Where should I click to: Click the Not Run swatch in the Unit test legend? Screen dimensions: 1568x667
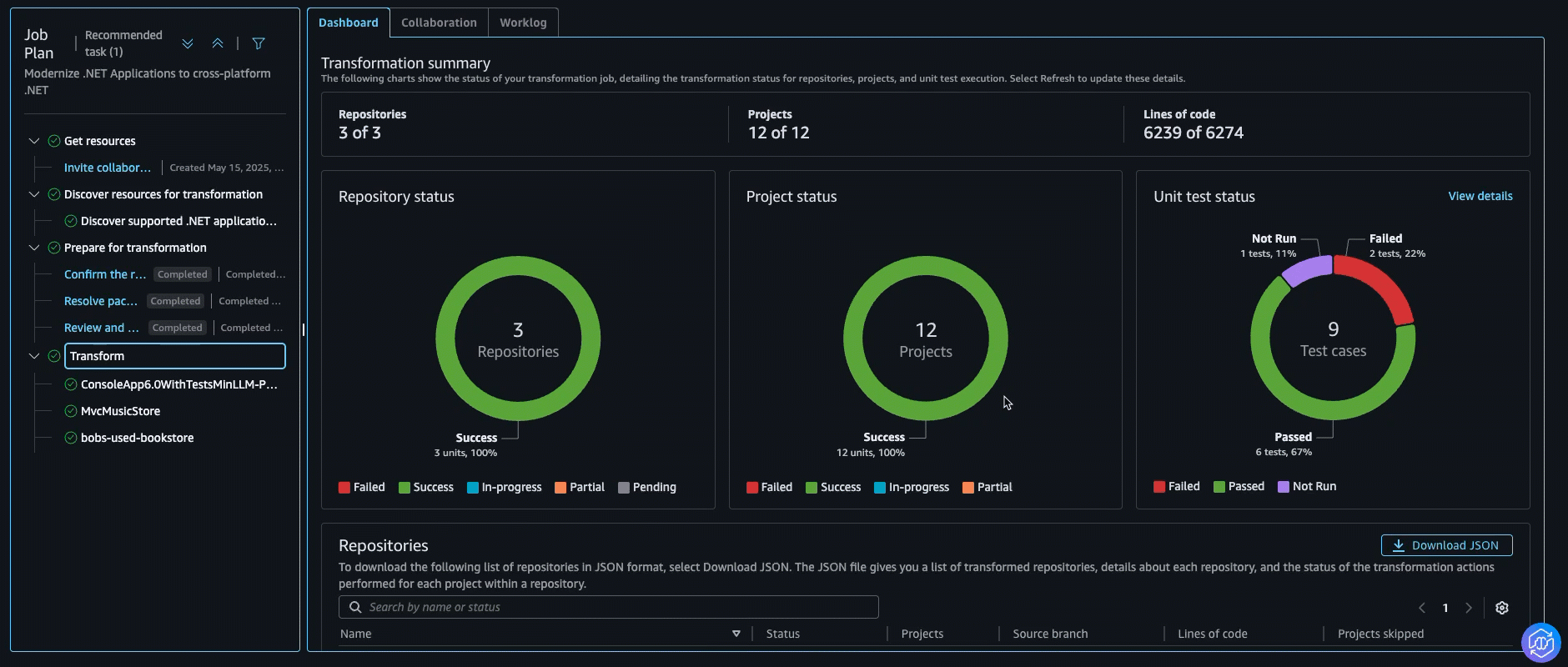[1284, 487]
